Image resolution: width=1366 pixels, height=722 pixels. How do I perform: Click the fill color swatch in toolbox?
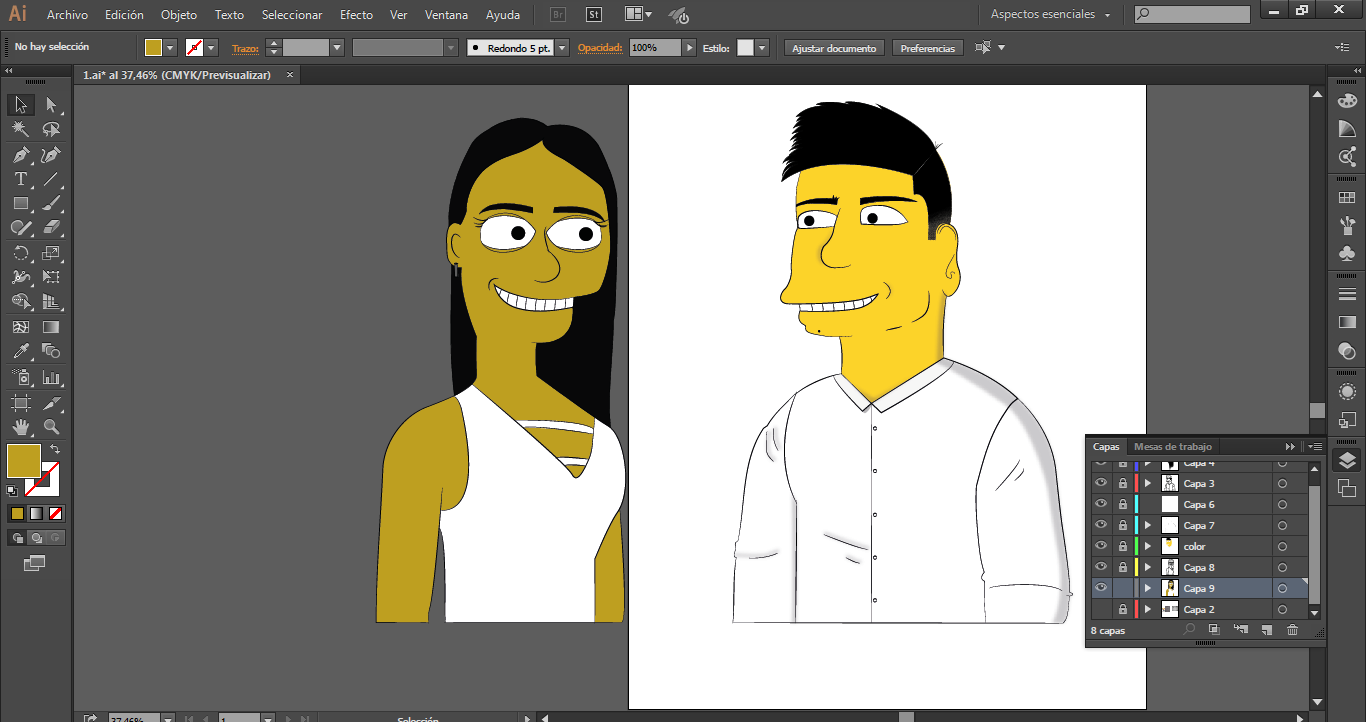pos(23,461)
